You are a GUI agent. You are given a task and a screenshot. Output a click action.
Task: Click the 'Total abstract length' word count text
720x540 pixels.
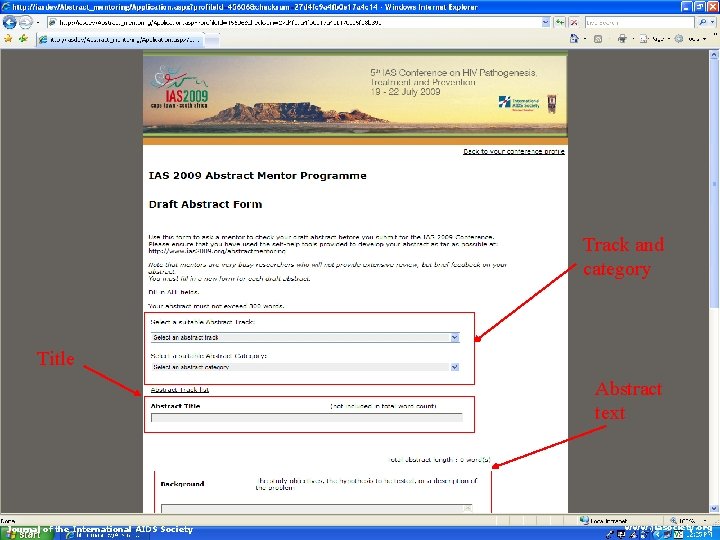[439, 460]
